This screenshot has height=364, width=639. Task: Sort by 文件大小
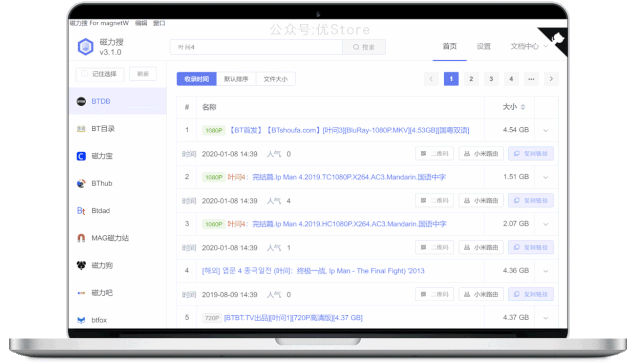coord(275,79)
